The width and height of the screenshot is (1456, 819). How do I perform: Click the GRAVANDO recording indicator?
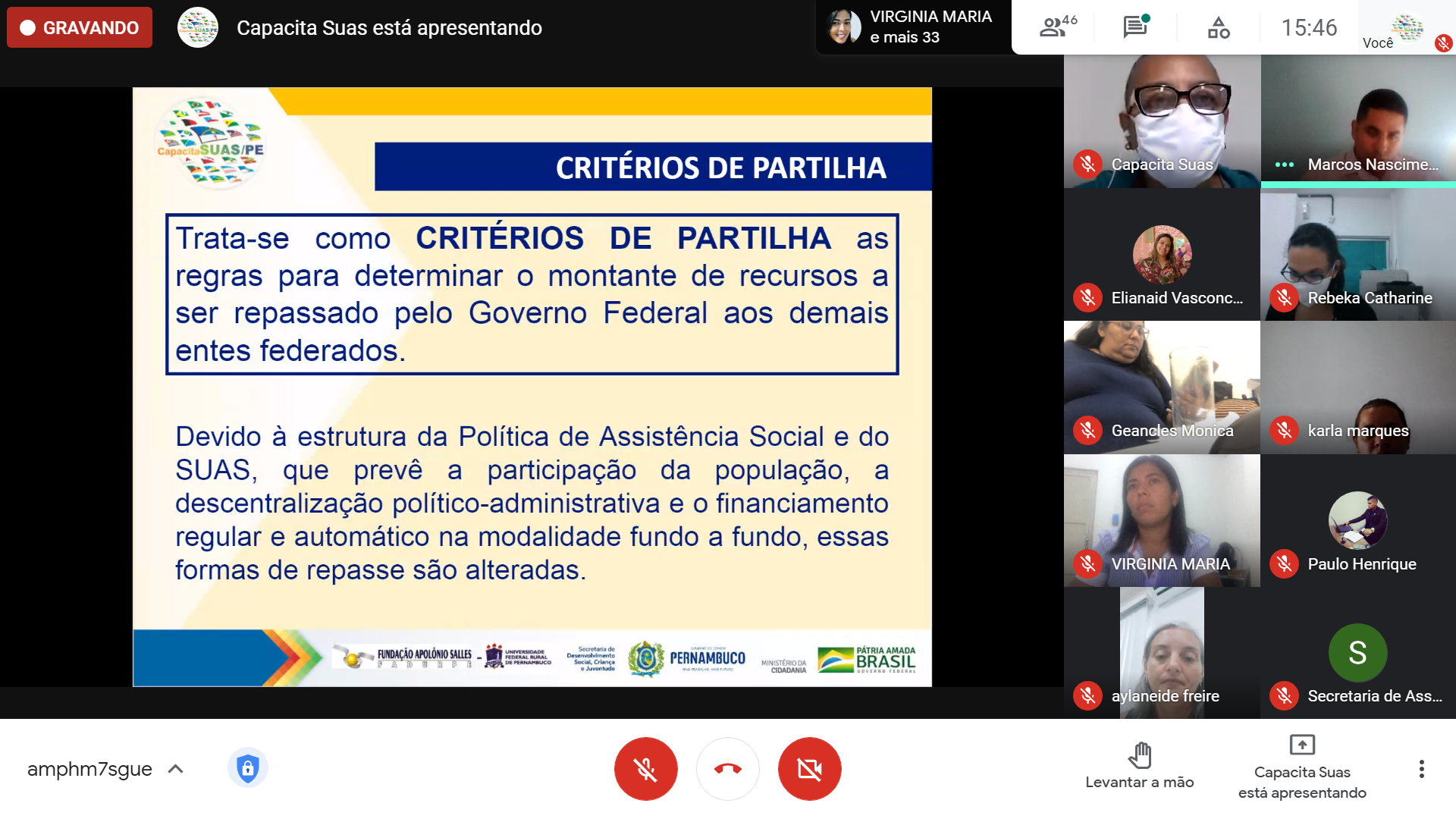(x=80, y=28)
